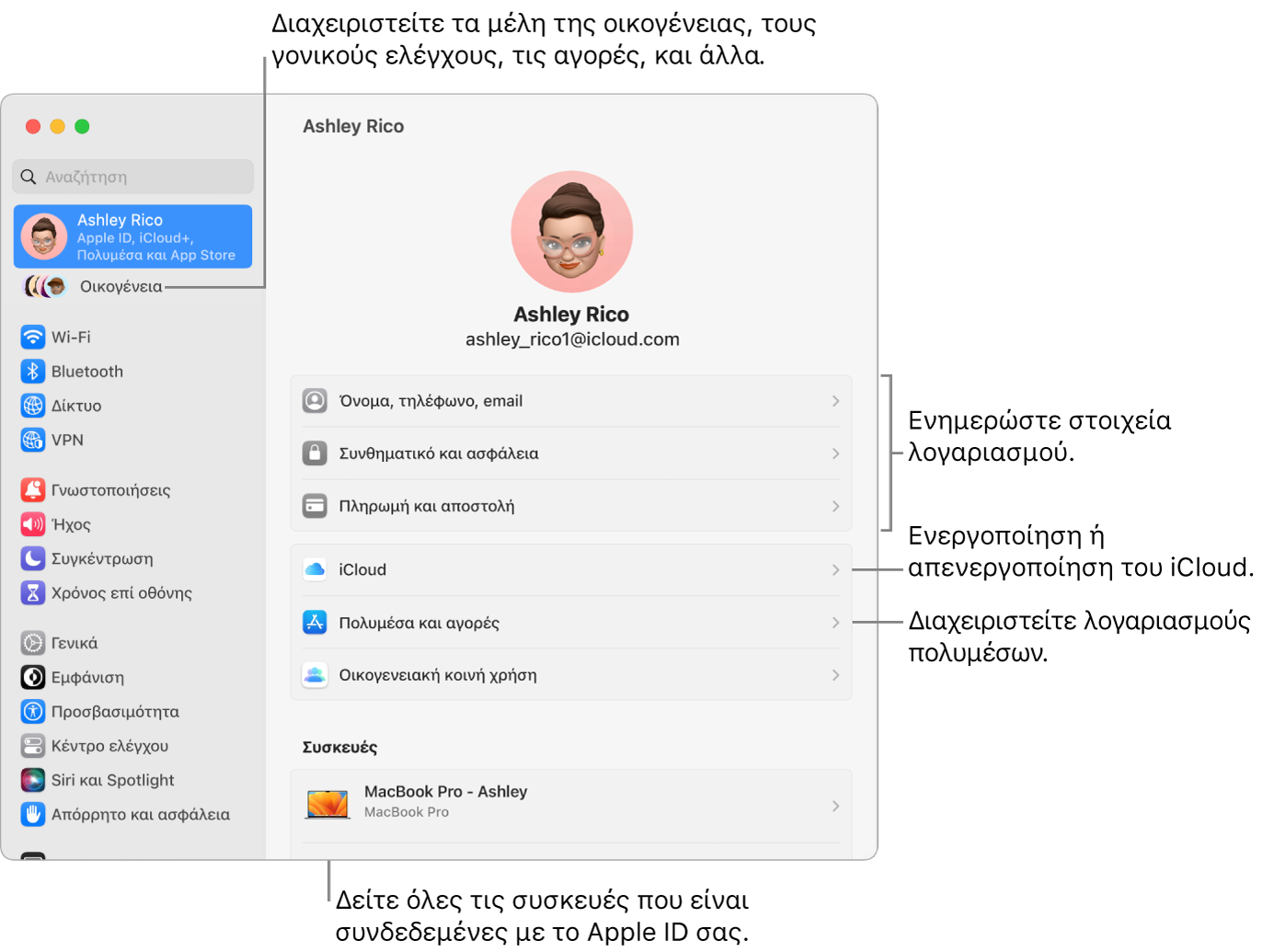Expand Συνθηματικό και ασφάλεια row chevron
Viewport: 1263px width, 952px height.
[835, 453]
